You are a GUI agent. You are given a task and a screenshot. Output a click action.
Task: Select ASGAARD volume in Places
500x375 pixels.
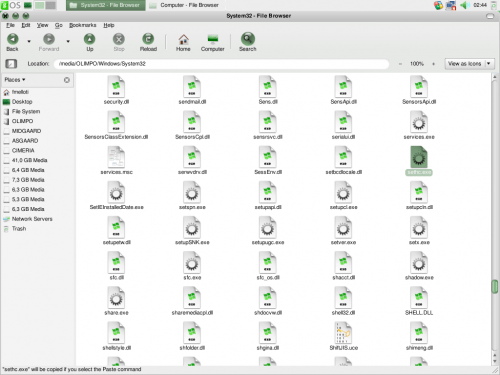pyautogui.click(x=21, y=141)
